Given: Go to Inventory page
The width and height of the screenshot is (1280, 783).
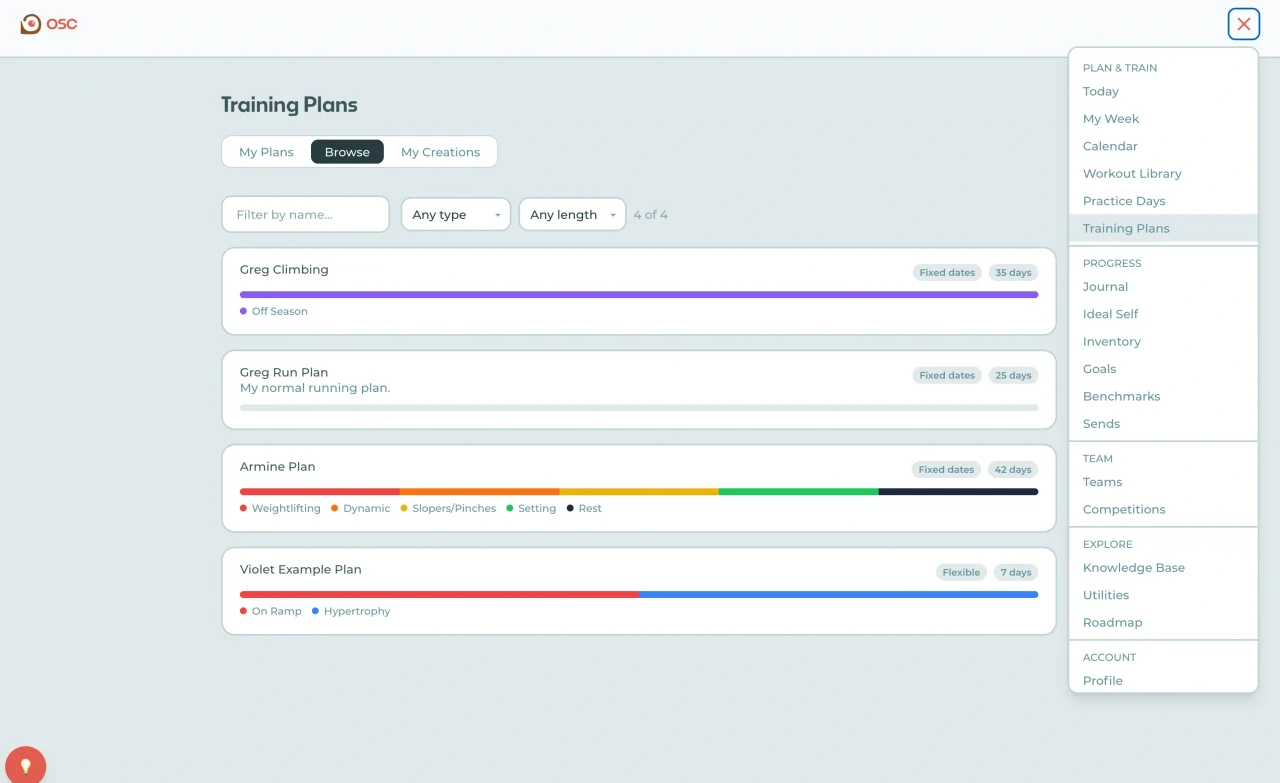Looking at the screenshot, I should [1163, 342].
